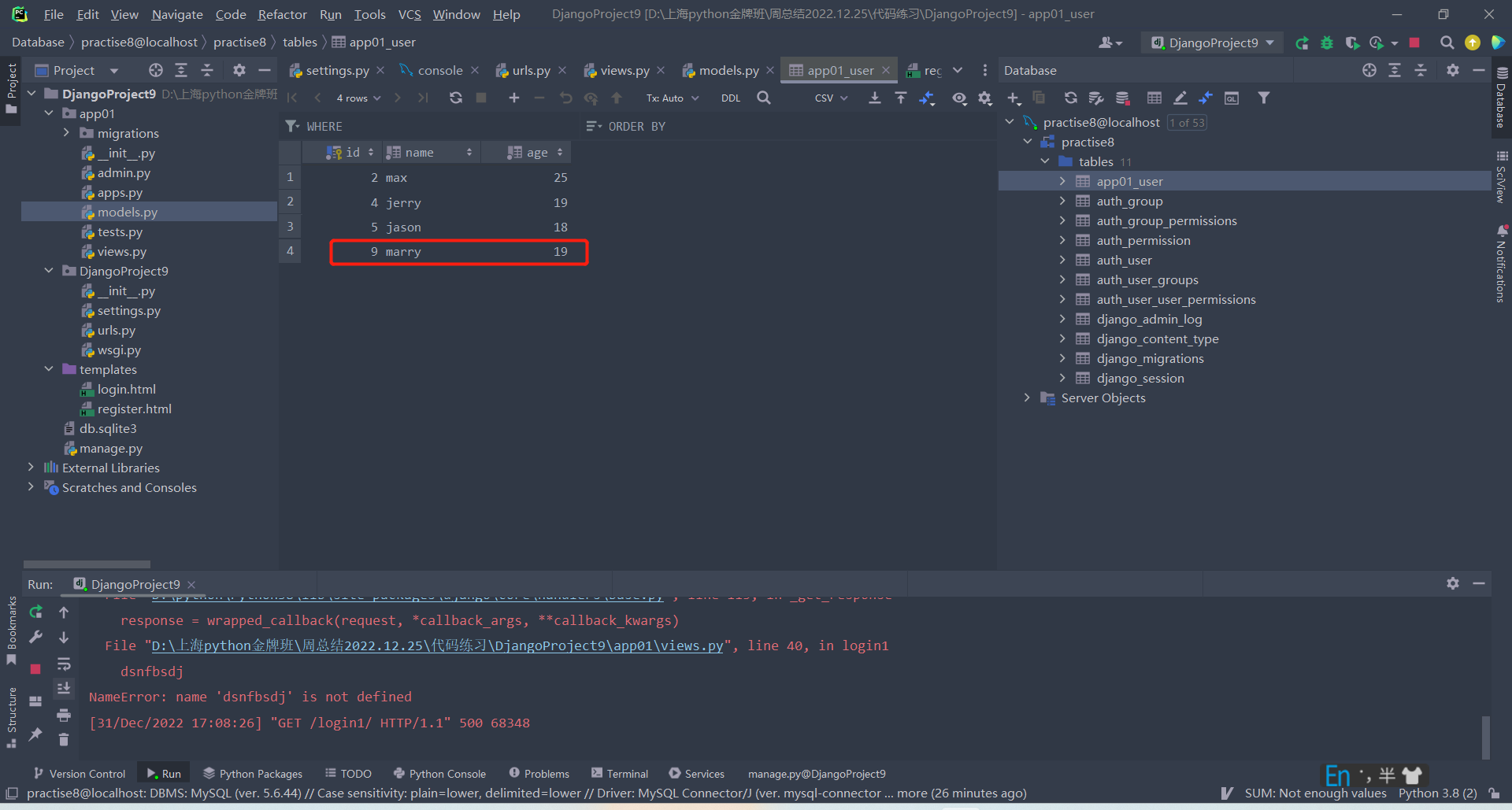
Task: Collapse all nodes in the Database panel
Action: (x=1421, y=70)
